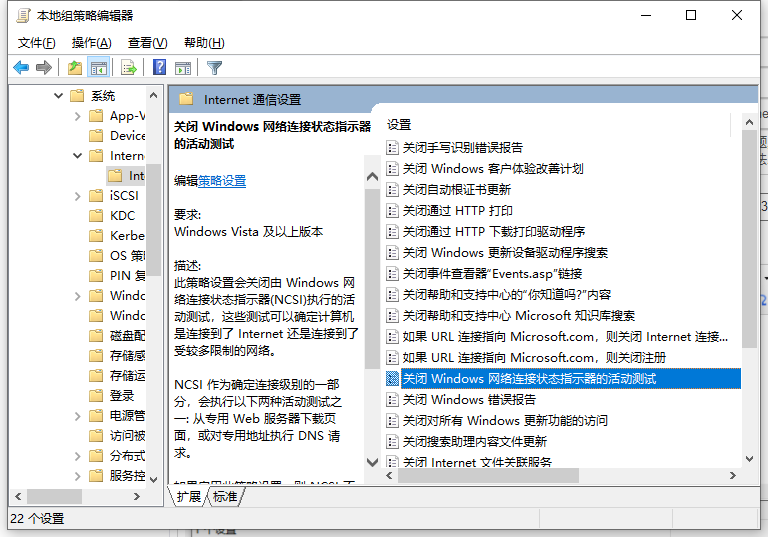Switch to the 扩展 tab

(189, 497)
